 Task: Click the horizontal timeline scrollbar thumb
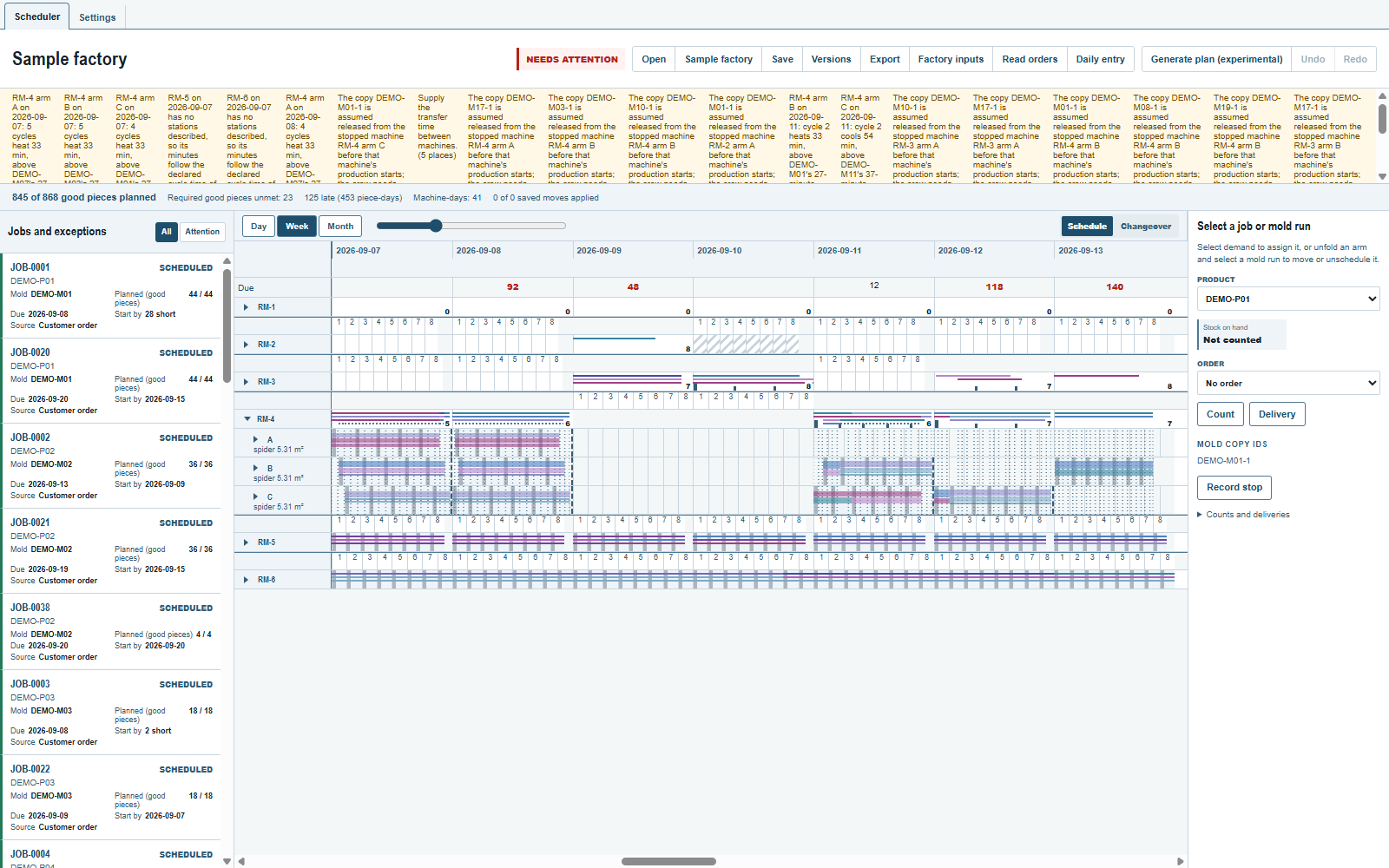(668, 862)
